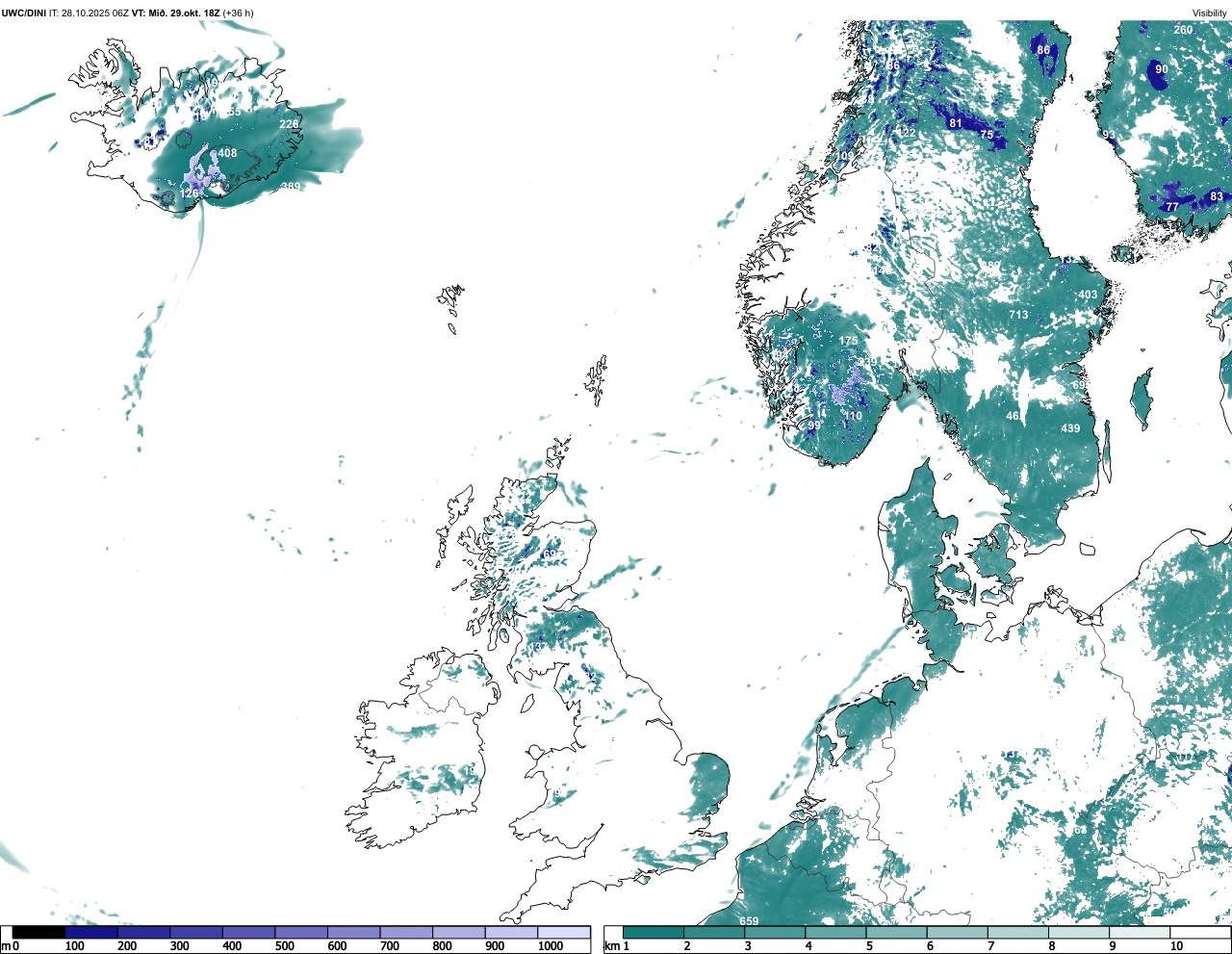Click the '110' value in southern Norway

(854, 417)
